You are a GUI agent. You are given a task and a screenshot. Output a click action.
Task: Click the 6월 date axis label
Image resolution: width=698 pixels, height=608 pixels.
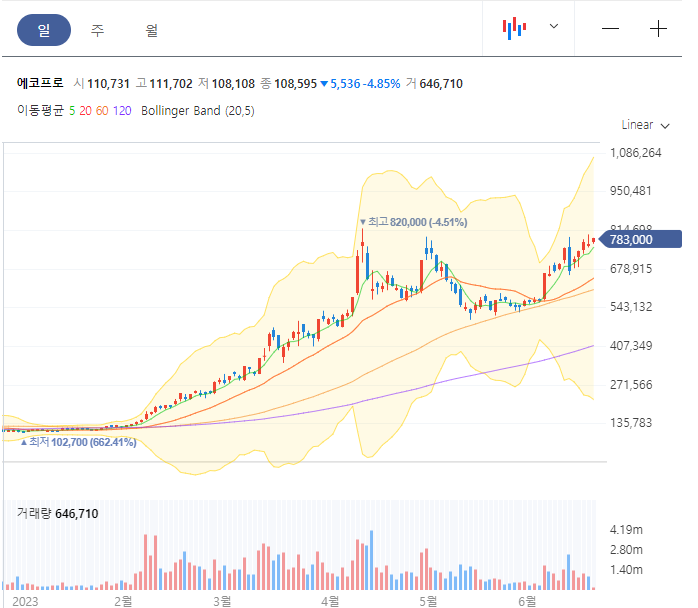(x=527, y=601)
